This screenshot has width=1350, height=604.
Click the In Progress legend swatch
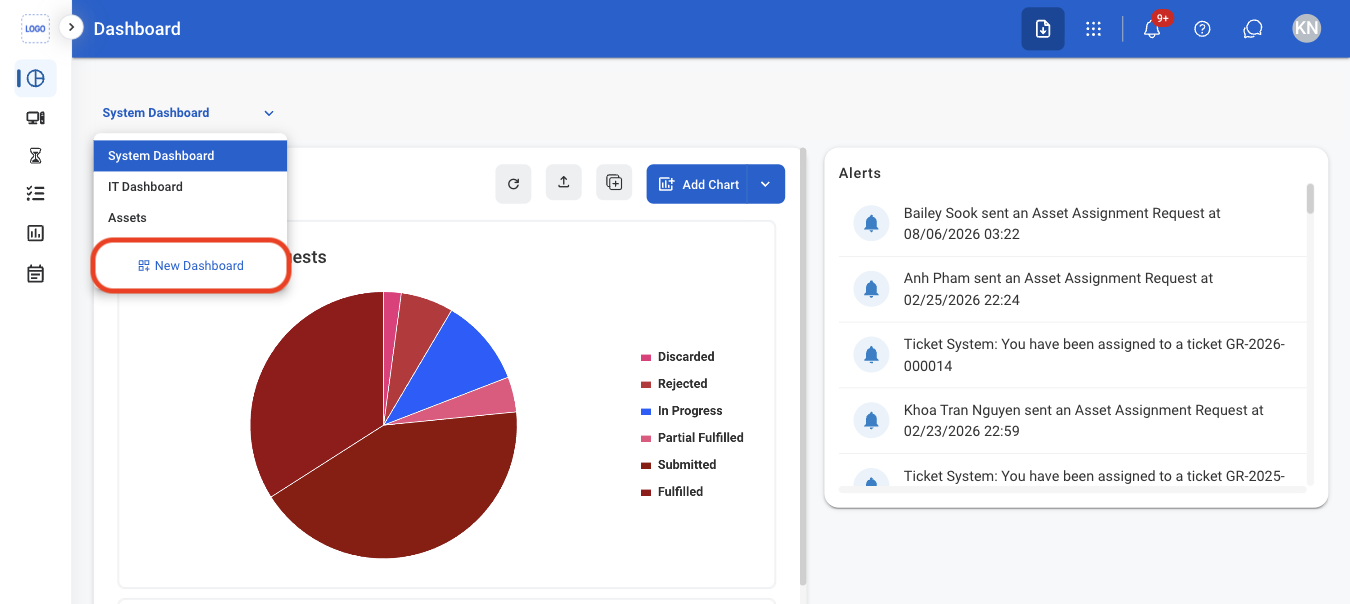pyautogui.click(x=646, y=411)
